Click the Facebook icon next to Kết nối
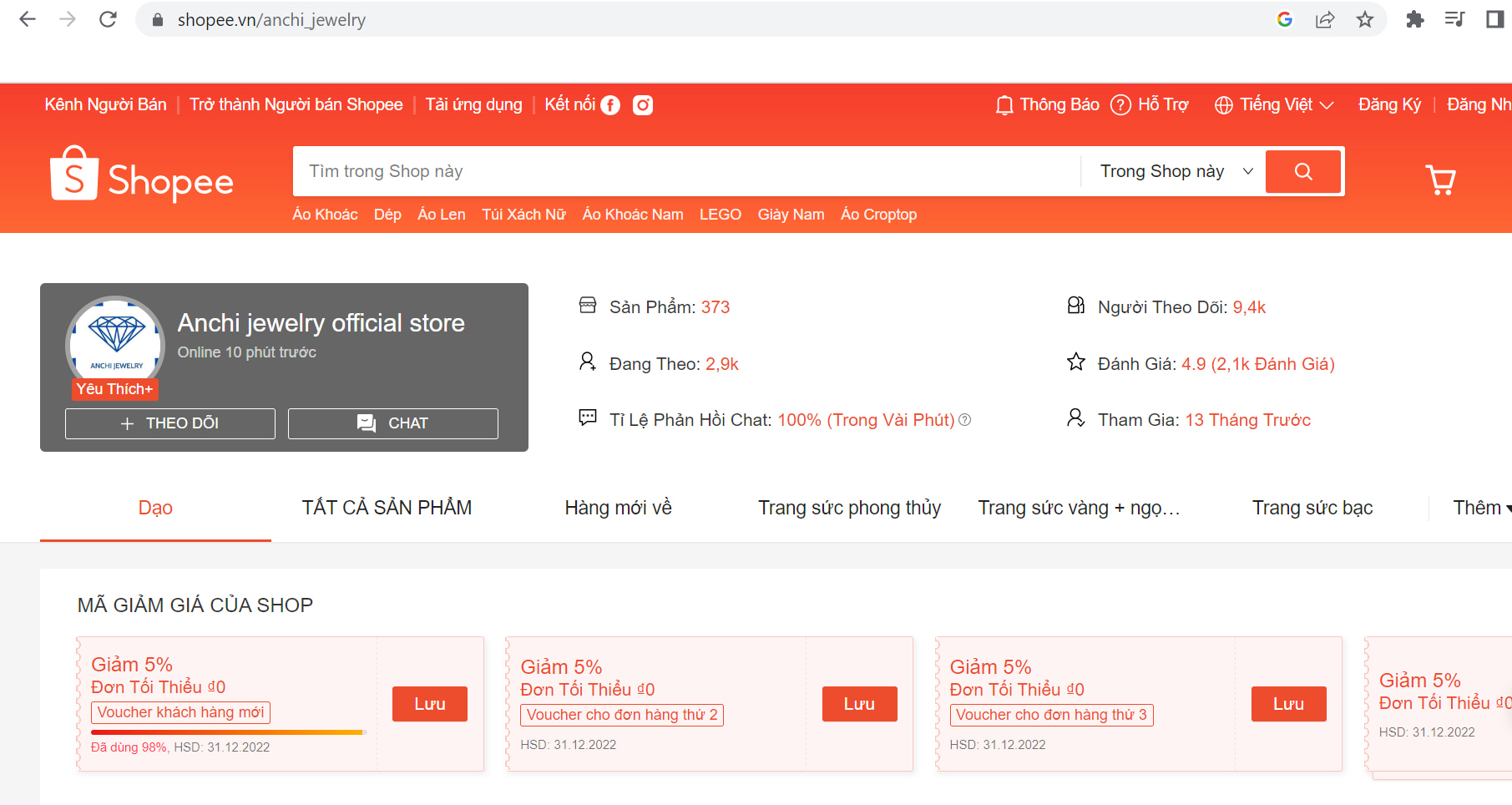 click(x=610, y=105)
